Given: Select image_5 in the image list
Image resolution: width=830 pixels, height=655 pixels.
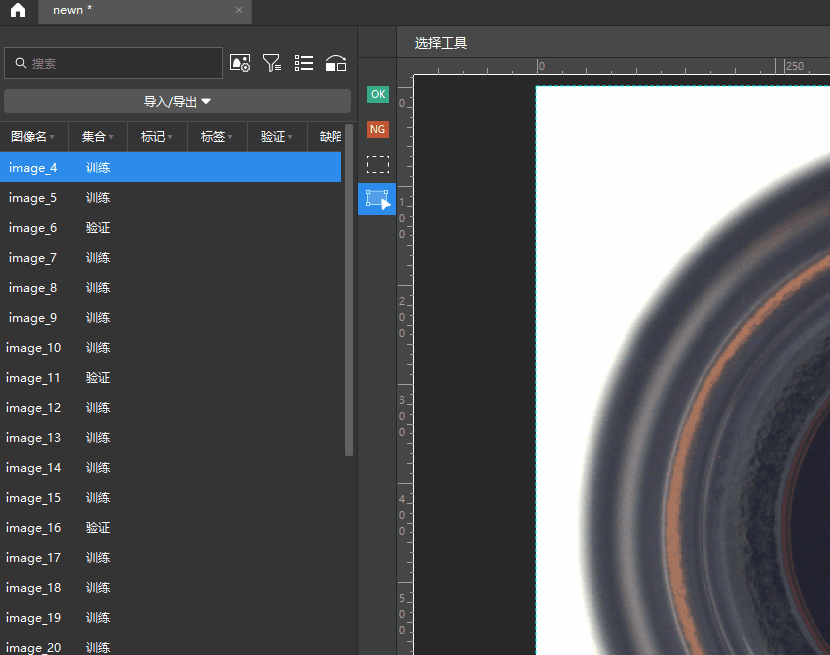Looking at the screenshot, I should tap(170, 198).
